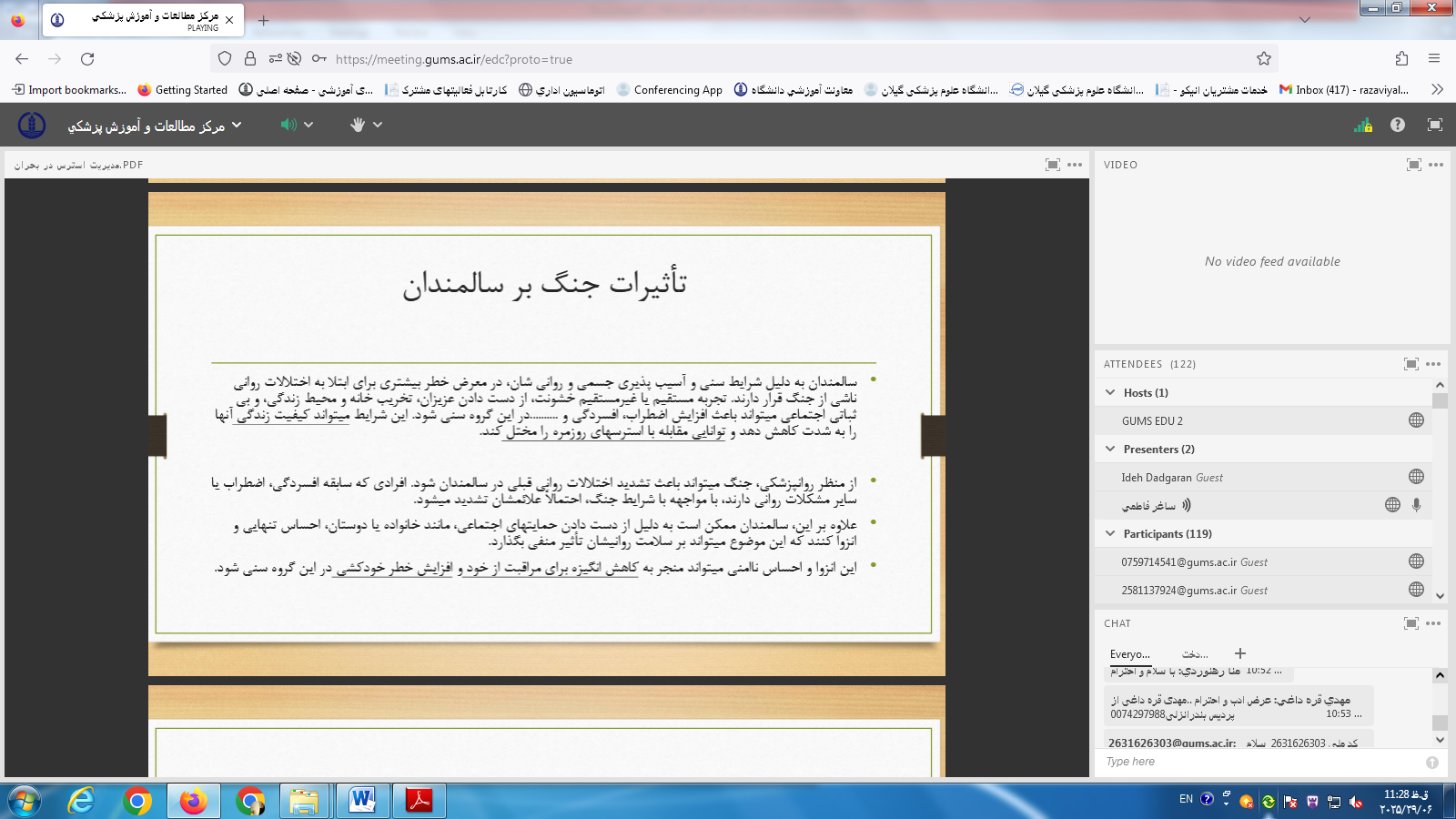Click the raise hand icon
The image size is (1456, 819).
(358, 125)
